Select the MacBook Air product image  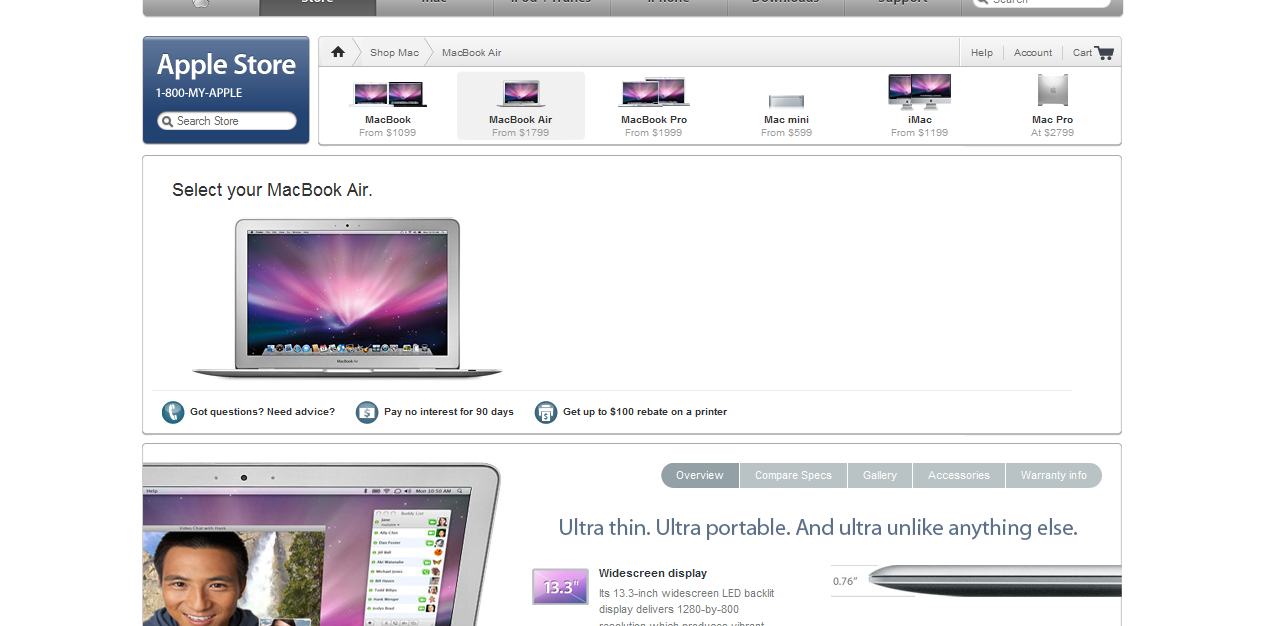tap(520, 93)
